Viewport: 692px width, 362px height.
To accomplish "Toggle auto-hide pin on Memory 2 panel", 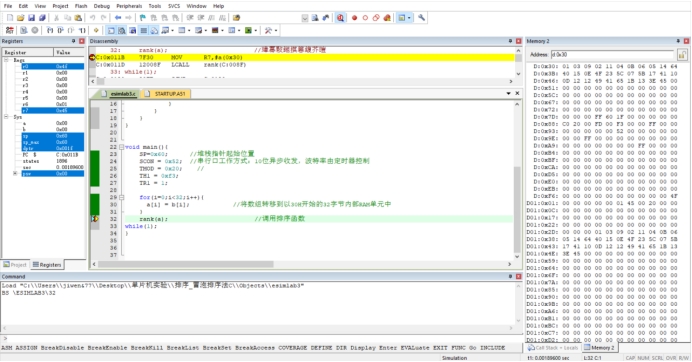I will (x=678, y=41).
